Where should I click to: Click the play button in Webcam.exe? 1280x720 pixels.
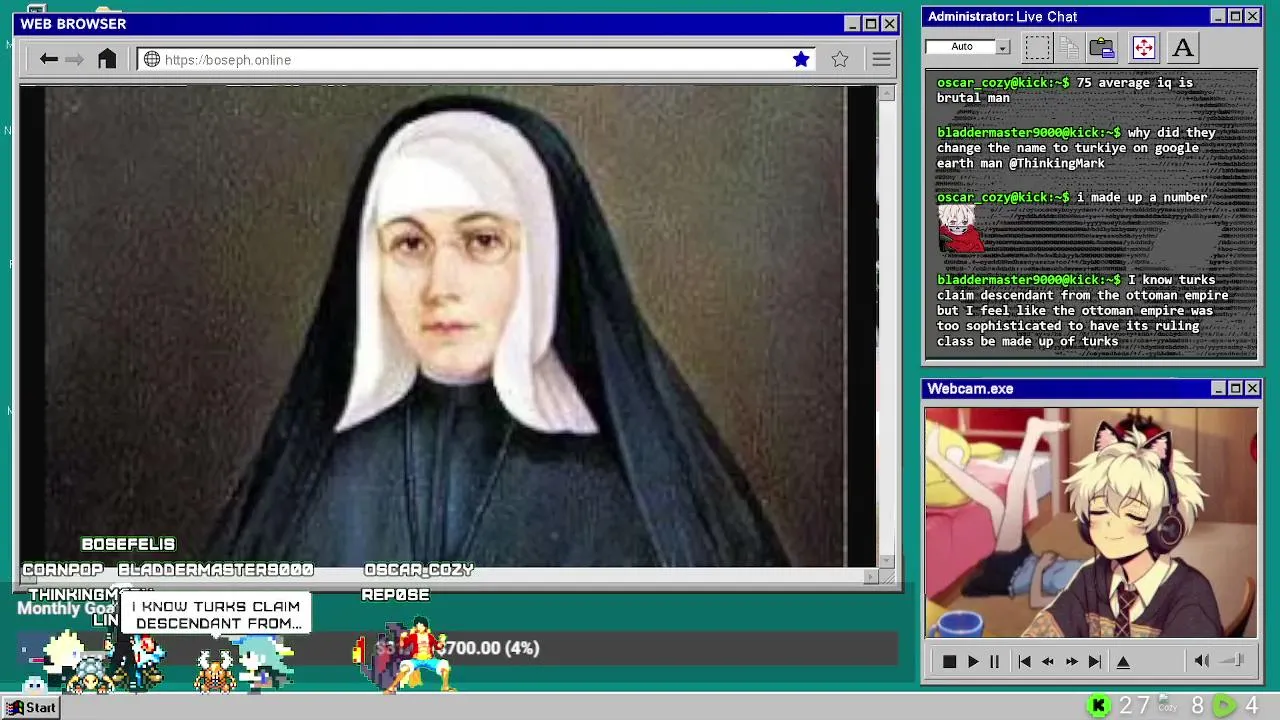pyautogui.click(x=973, y=661)
